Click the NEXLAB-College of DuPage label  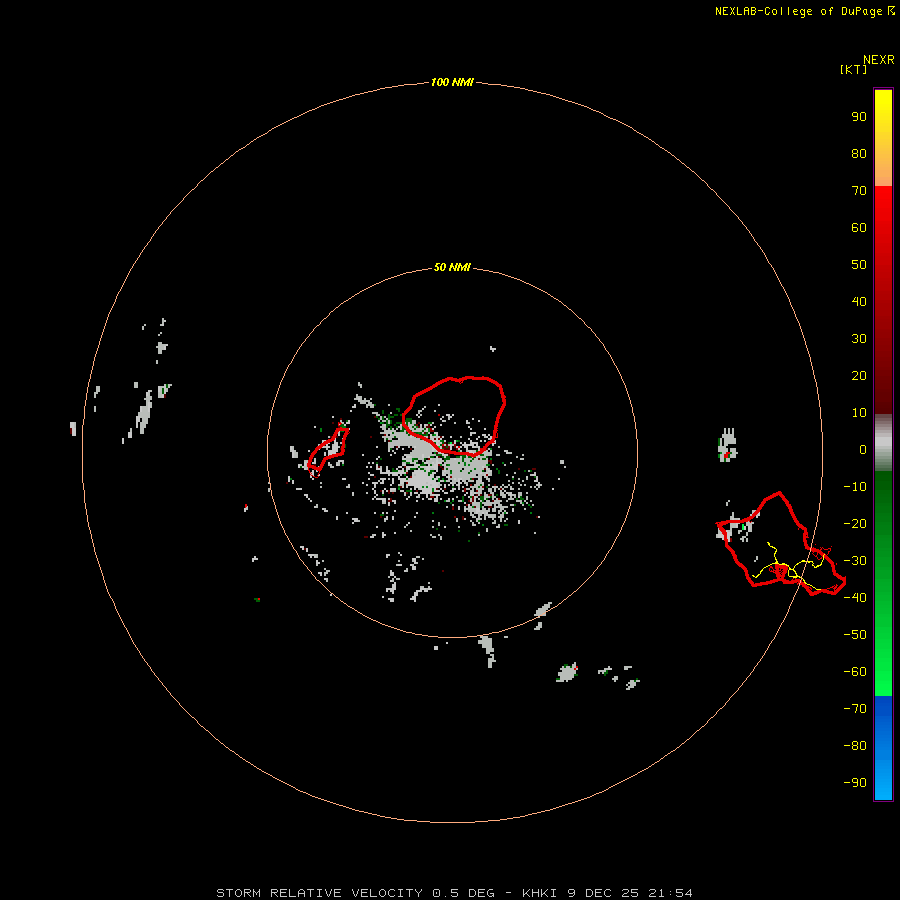[x=804, y=11]
